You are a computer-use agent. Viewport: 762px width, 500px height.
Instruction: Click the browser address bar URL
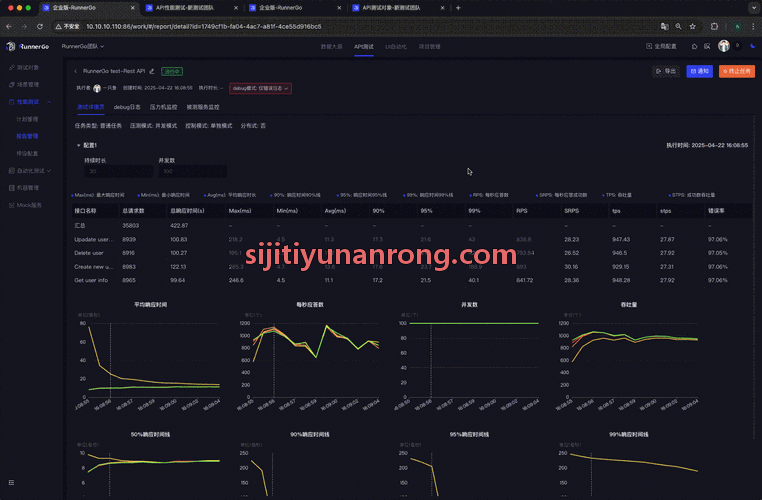(x=204, y=26)
